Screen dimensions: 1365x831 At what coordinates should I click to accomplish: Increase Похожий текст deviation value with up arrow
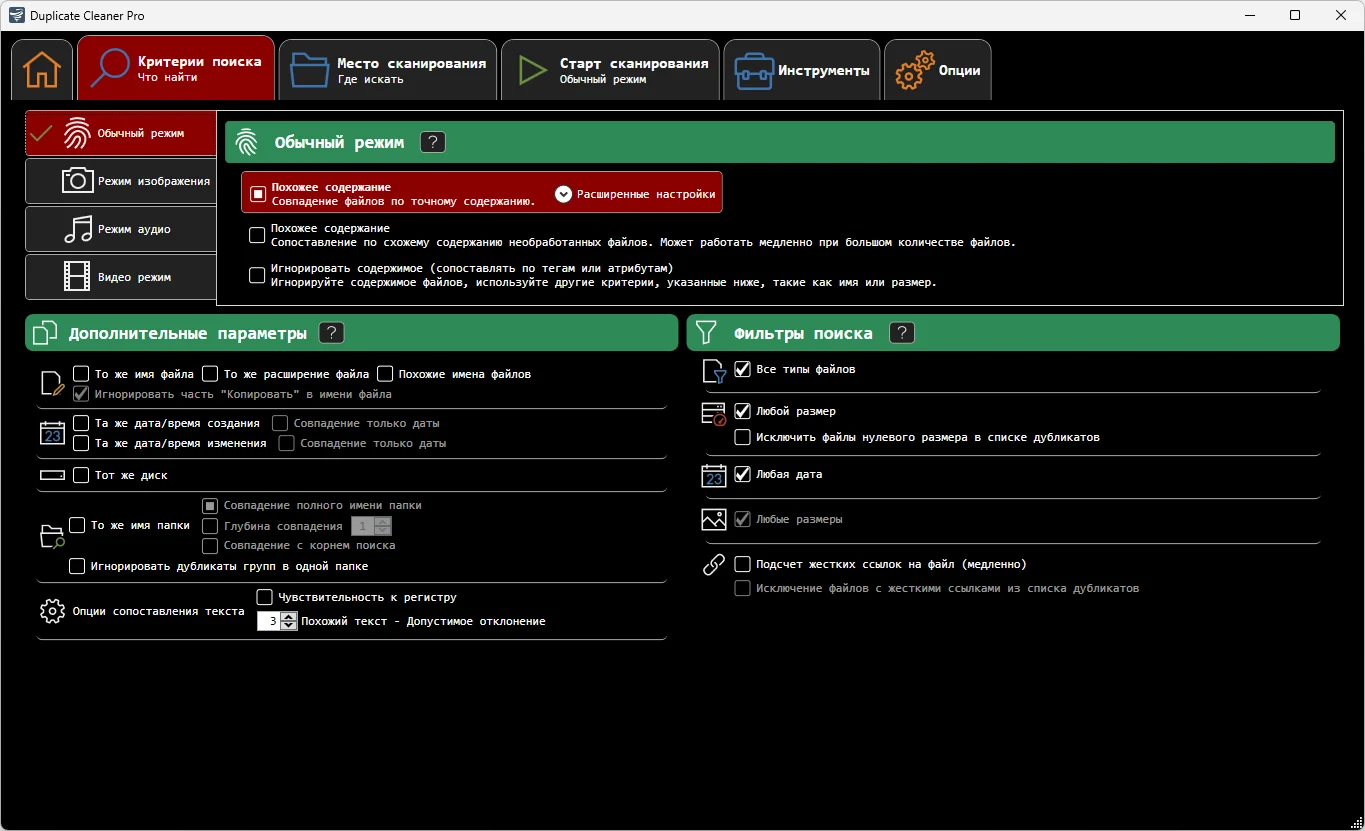(x=290, y=617)
